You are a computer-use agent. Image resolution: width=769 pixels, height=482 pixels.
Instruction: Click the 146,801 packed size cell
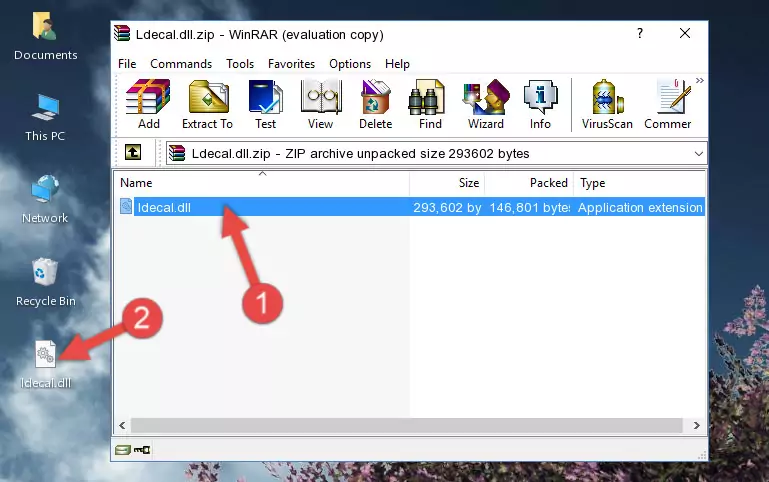[x=530, y=207]
